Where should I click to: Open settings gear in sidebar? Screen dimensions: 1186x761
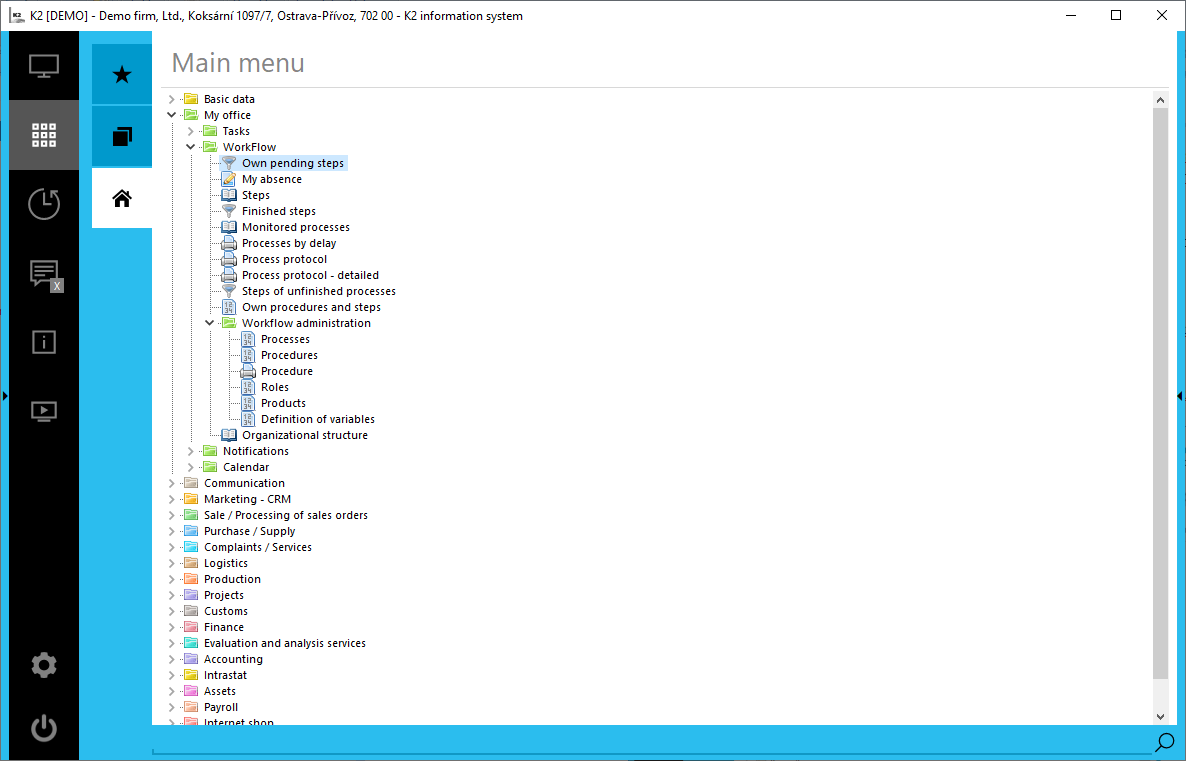pos(44,665)
